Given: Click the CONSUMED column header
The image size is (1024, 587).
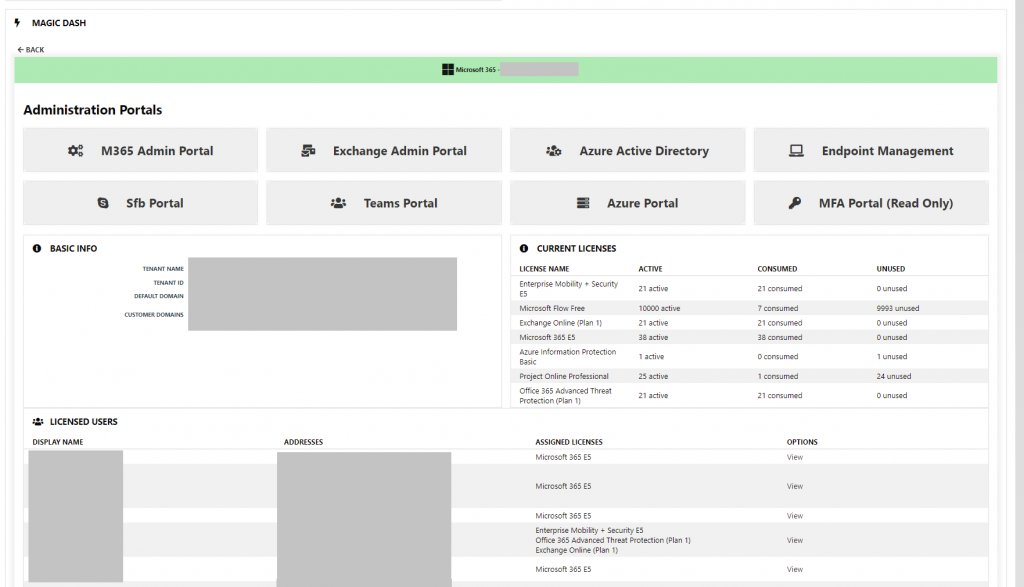Looking at the screenshot, I should pyautogui.click(x=777, y=269).
